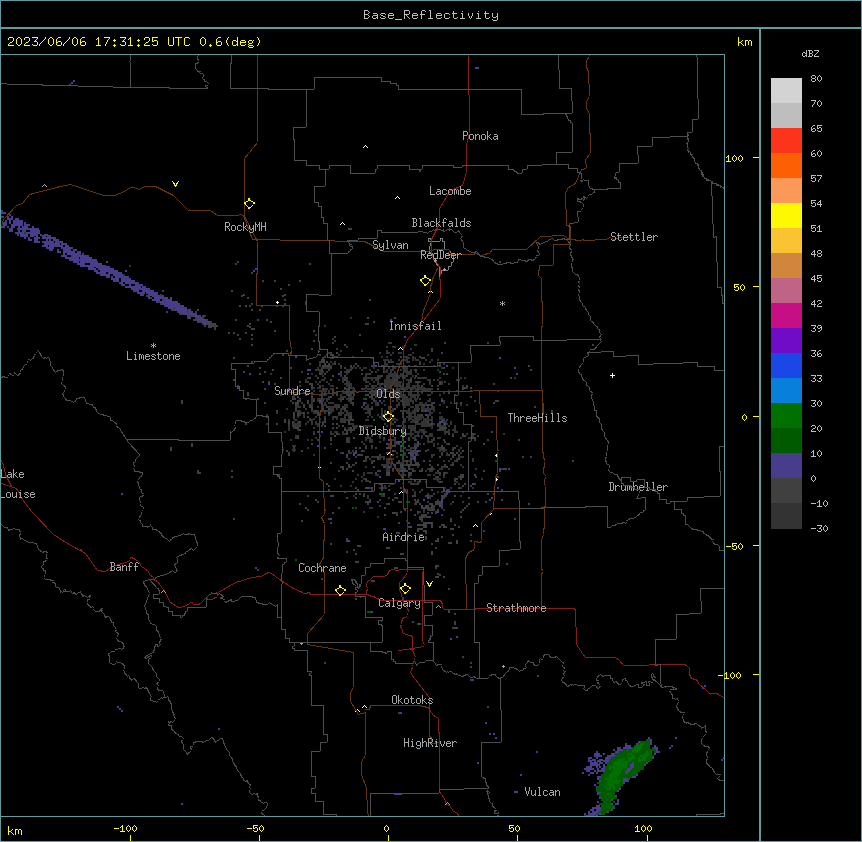Screen dimensions: 862x842
Task: Select the Vulcan label
Action: (x=542, y=792)
